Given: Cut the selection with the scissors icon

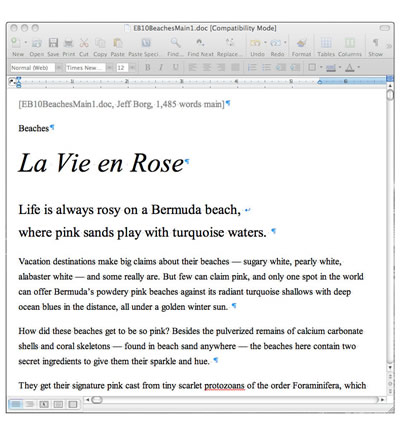Looking at the screenshot, I should click(84, 43).
